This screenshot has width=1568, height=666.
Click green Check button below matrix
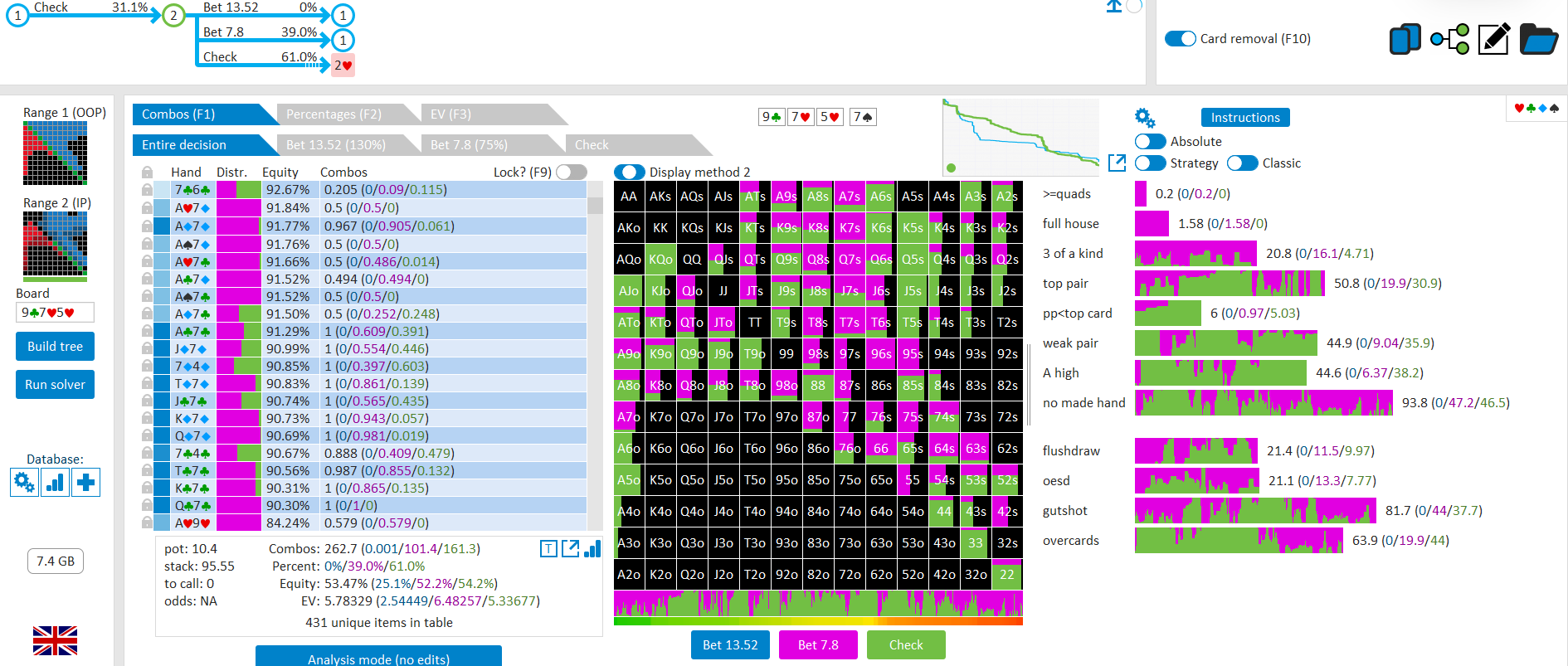click(906, 644)
